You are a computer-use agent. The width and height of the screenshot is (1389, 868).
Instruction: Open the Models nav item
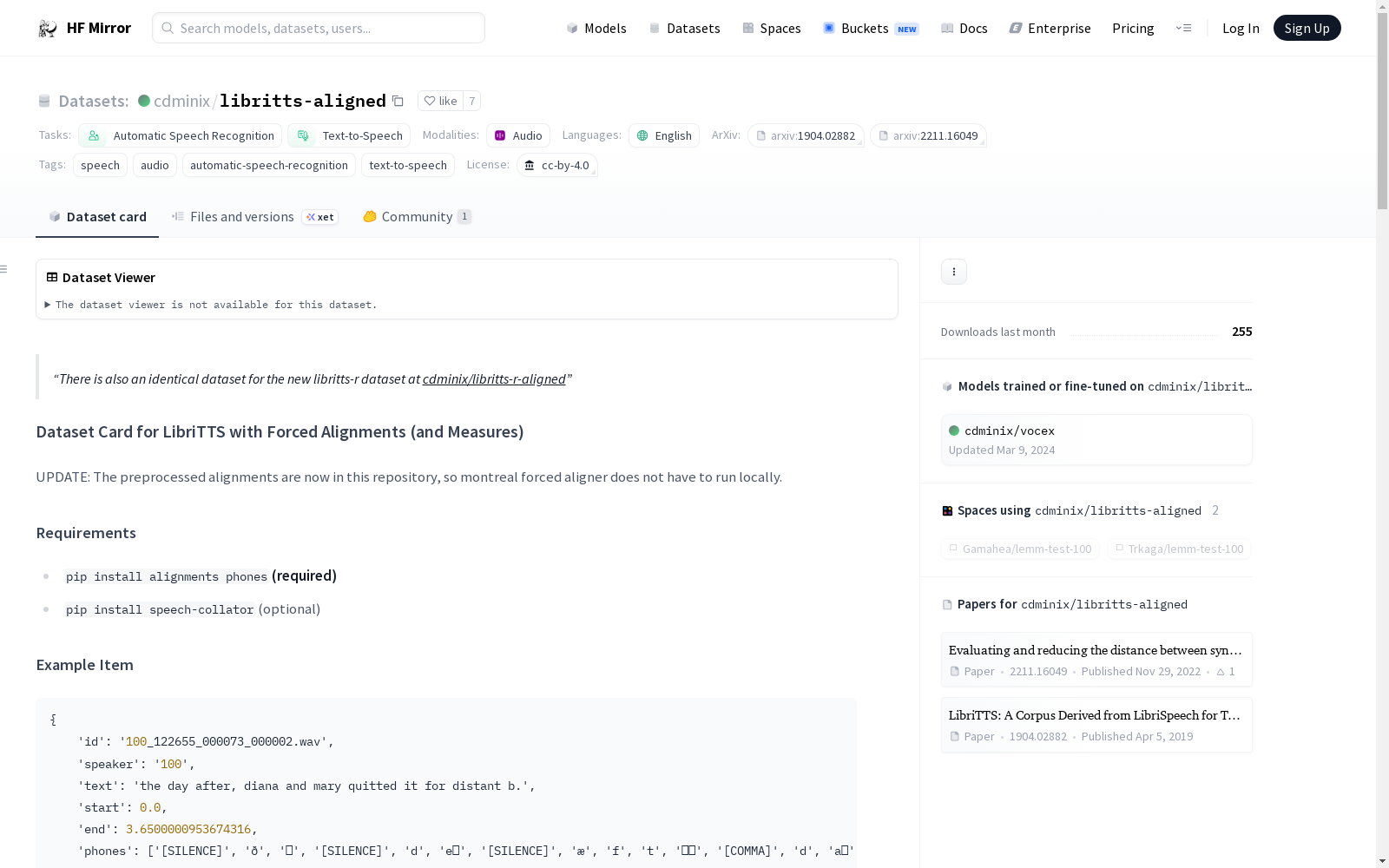point(596,29)
